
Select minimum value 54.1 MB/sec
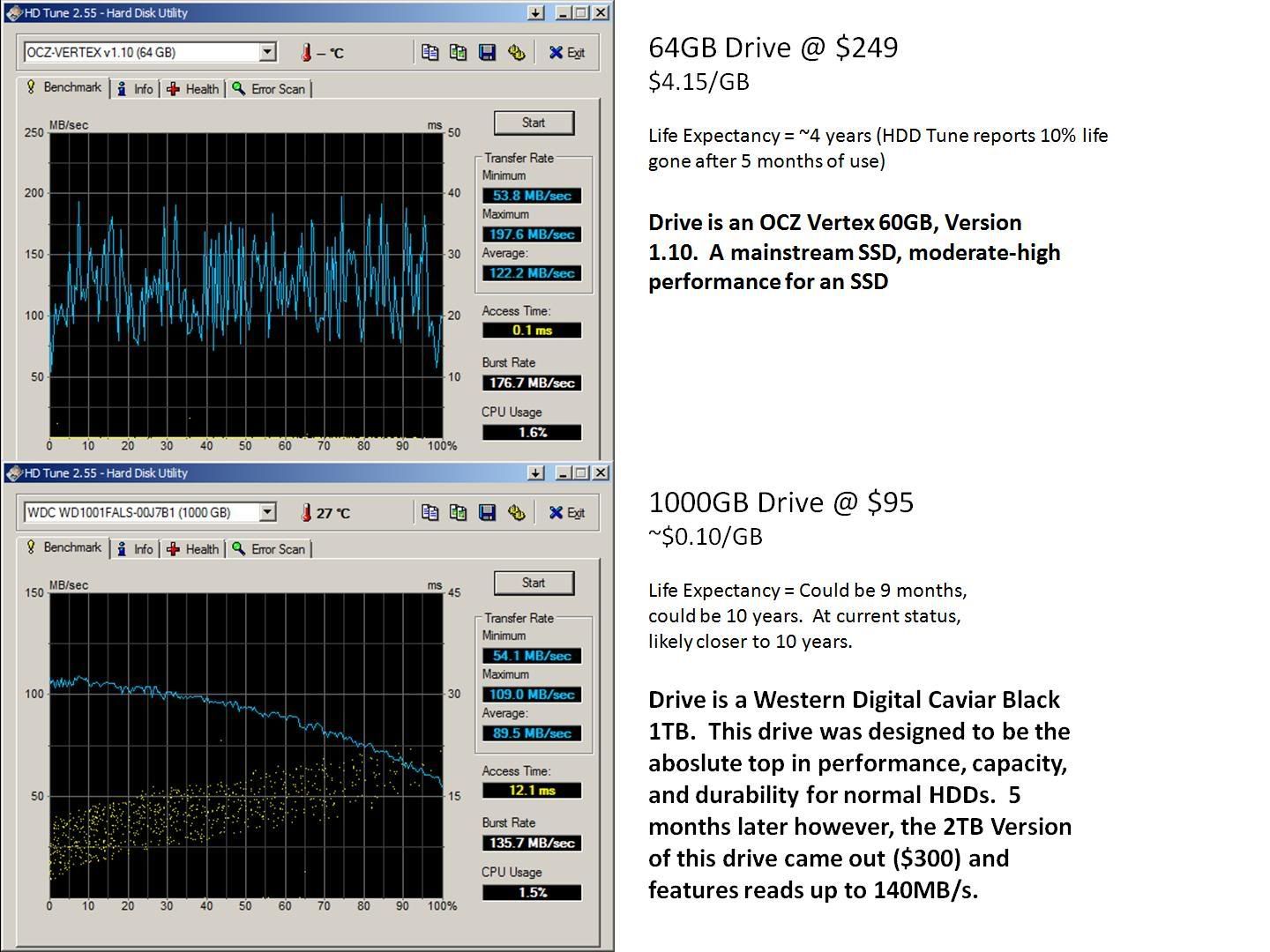[x=532, y=656]
